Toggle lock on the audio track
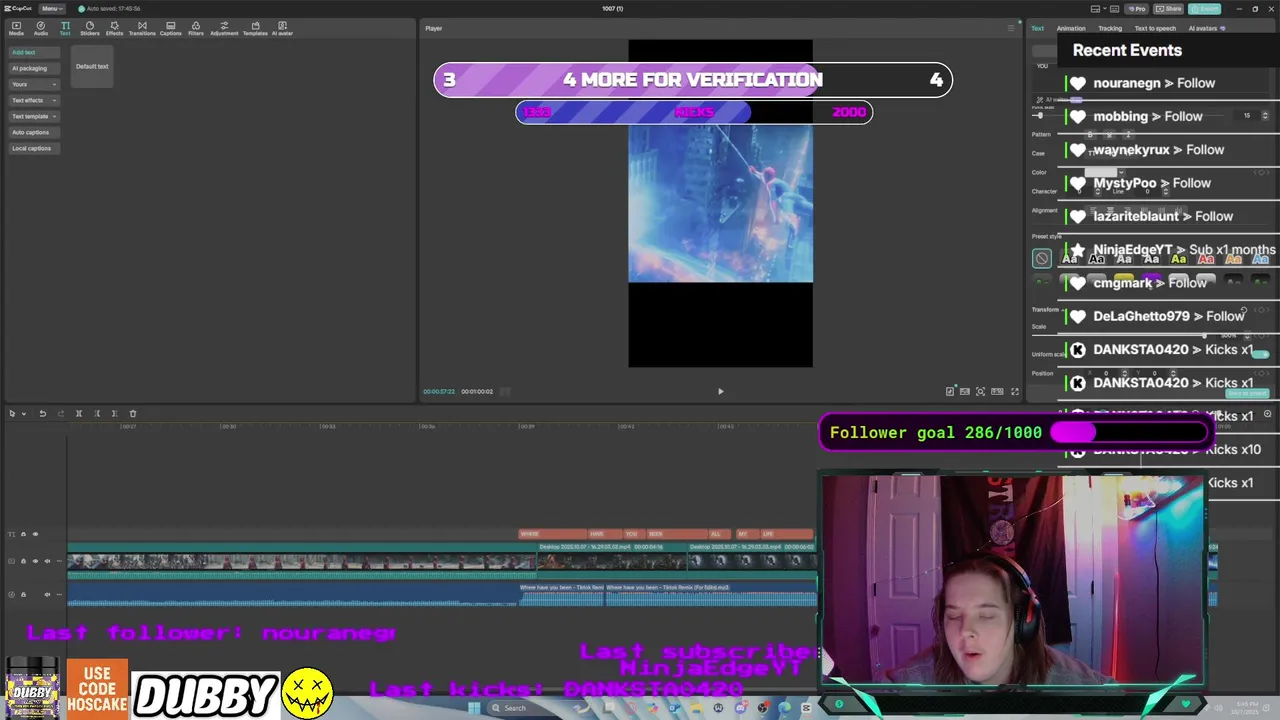The width and height of the screenshot is (1280, 720). pyautogui.click(x=23, y=594)
